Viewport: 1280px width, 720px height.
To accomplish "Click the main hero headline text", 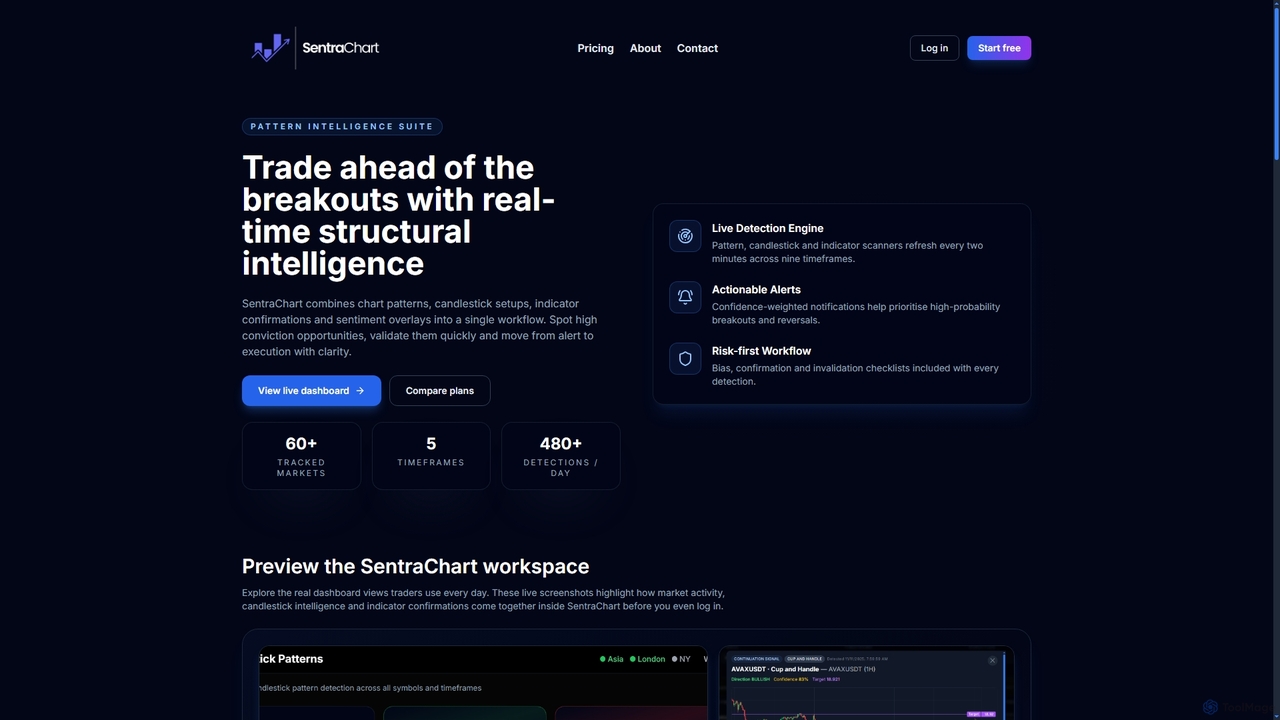I will [398, 215].
